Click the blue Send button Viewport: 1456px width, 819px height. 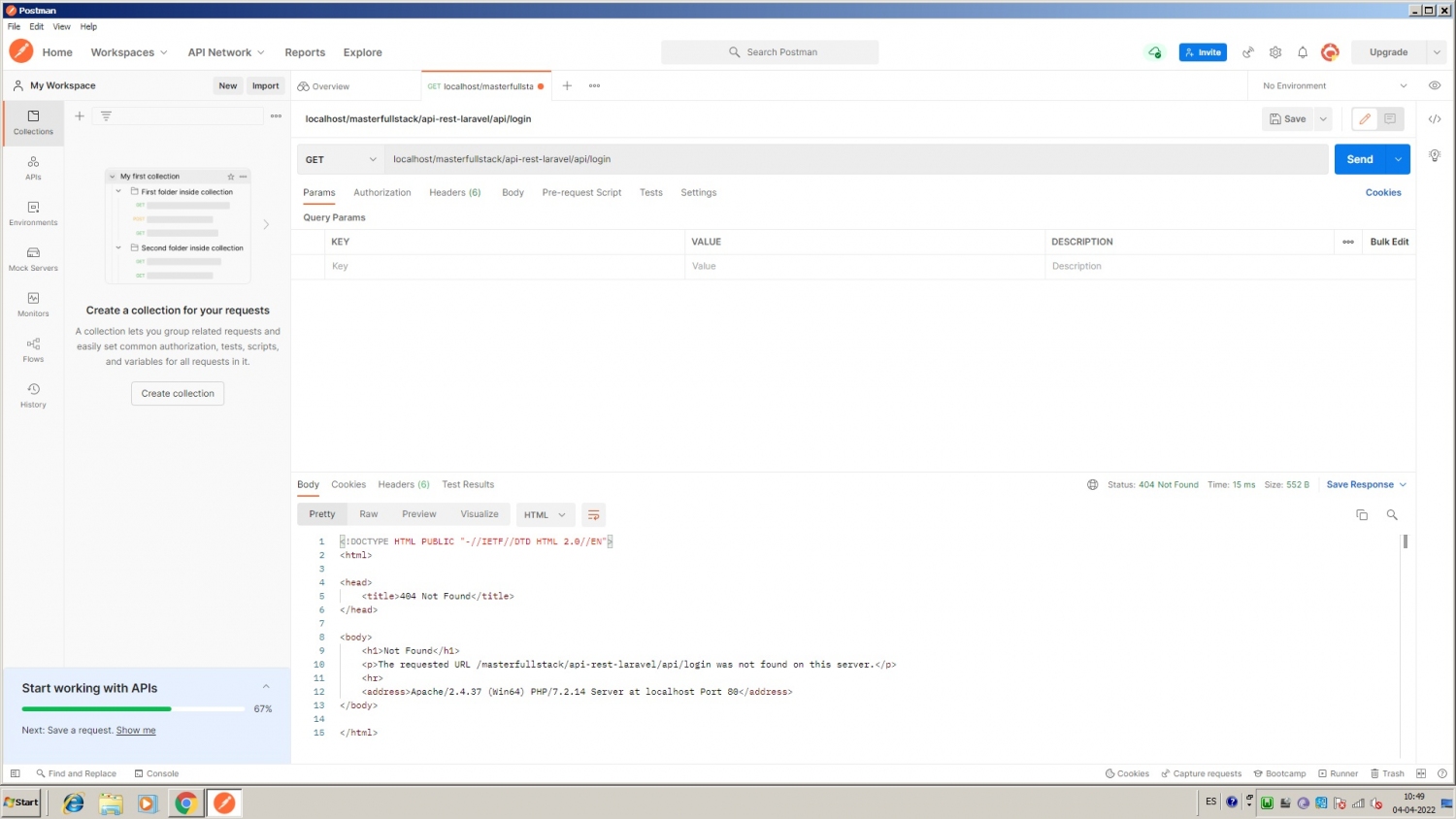[x=1360, y=159]
